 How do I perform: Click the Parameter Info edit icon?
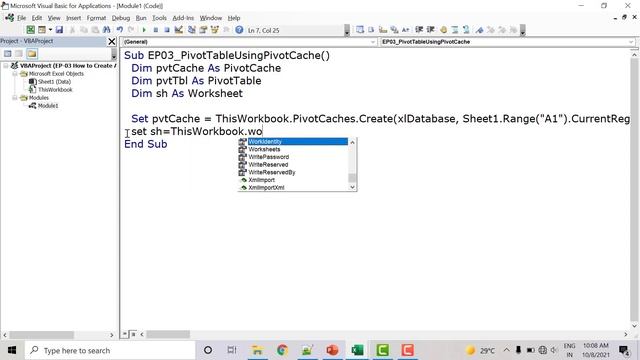click(394, 30)
